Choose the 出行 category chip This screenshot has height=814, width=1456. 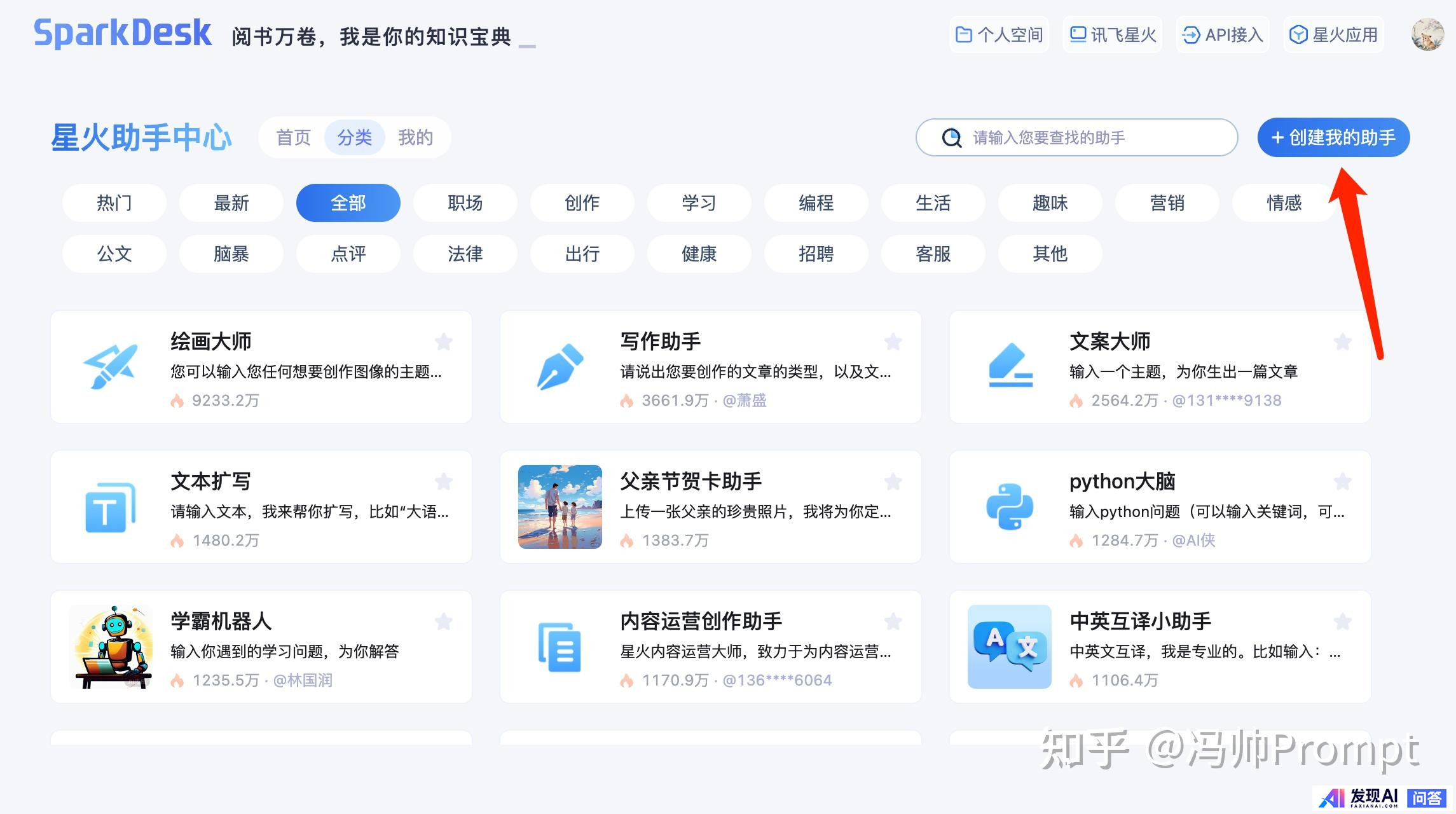pos(582,254)
